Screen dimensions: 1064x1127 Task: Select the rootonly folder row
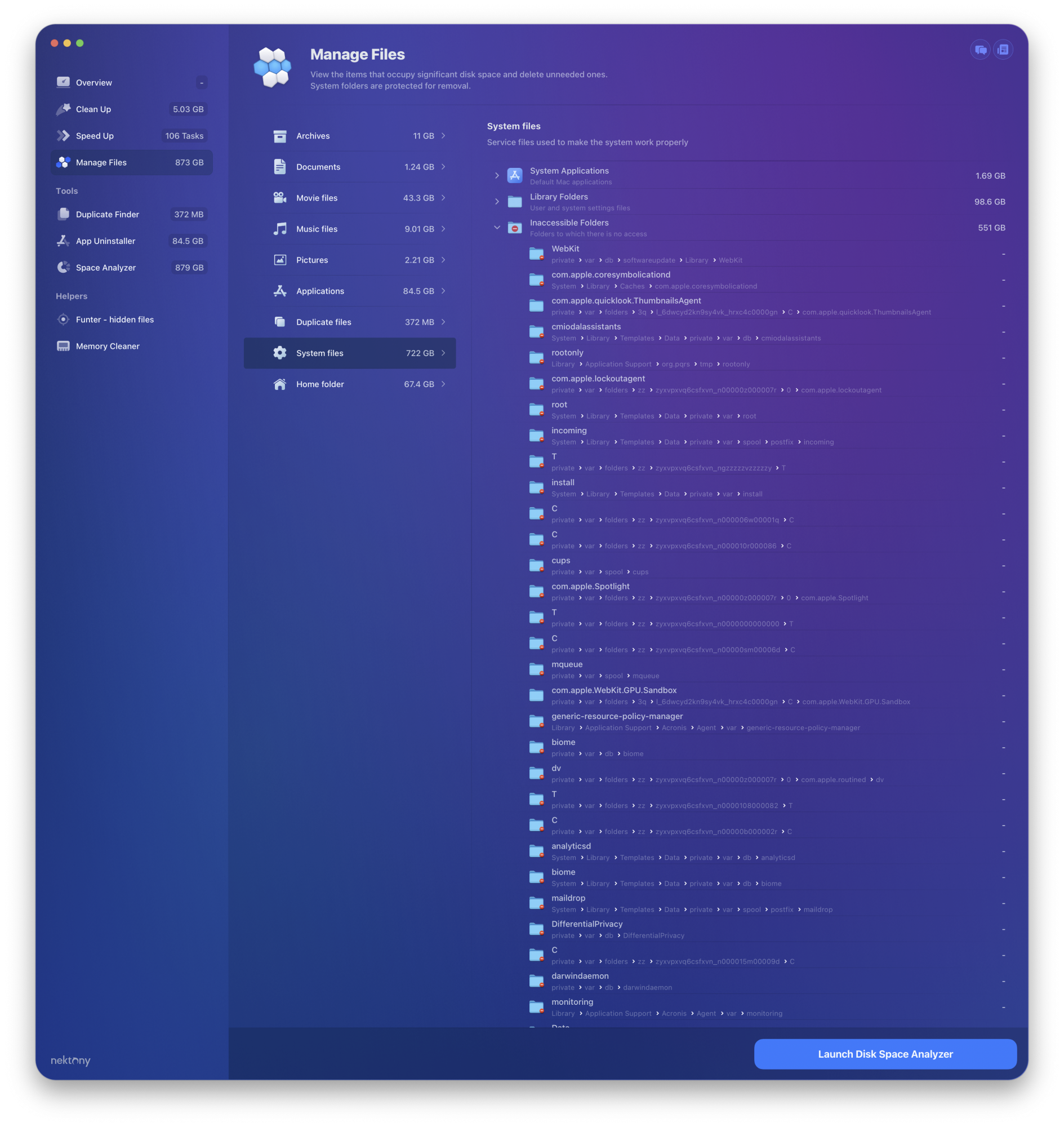tap(766, 358)
